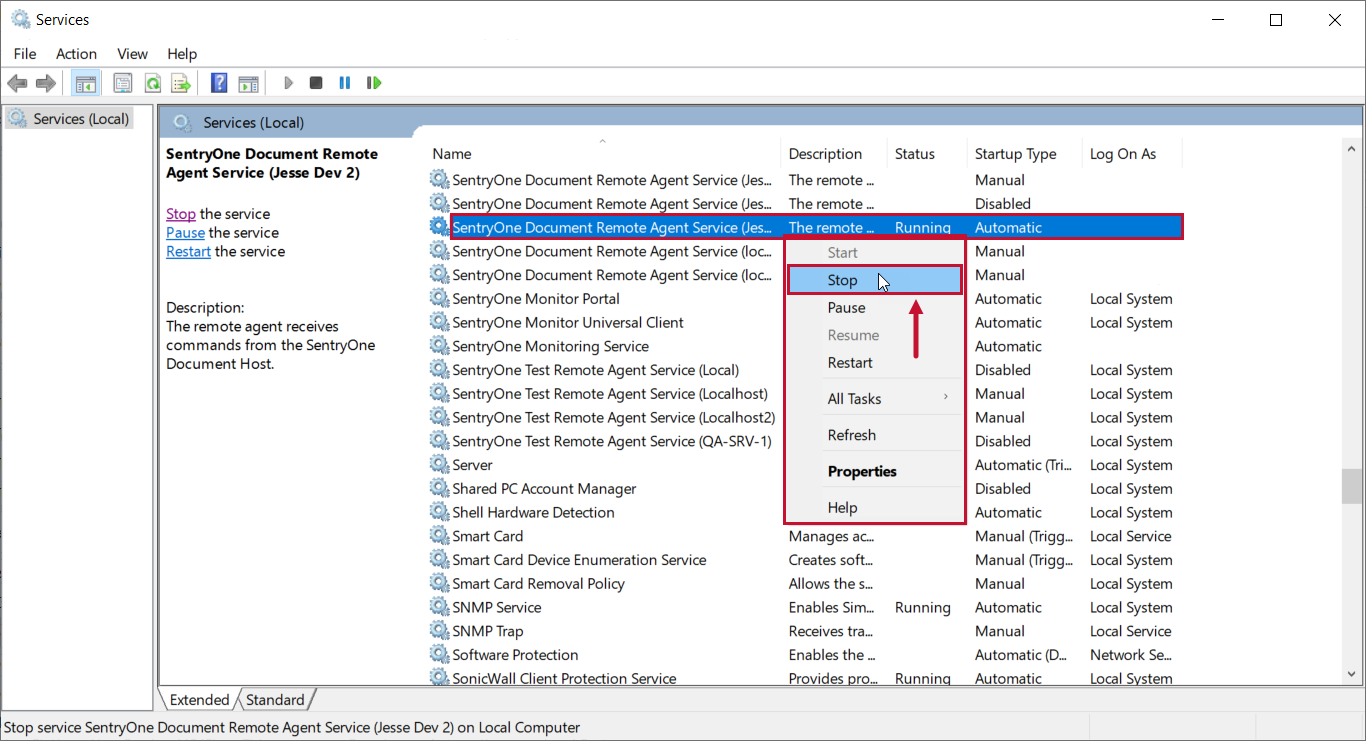This screenshot has height=741, width=1366.
Task: Expand the All Tasks submenu
Action: (874, 399)
